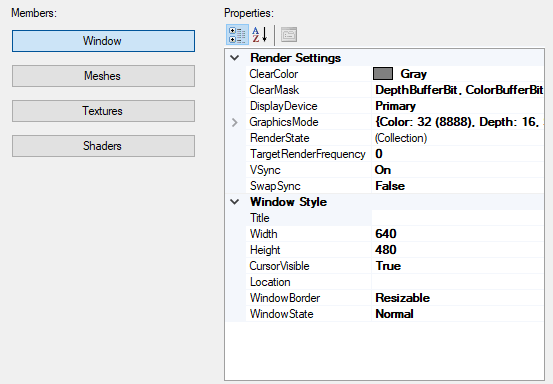The image size is (553, 384).
Task: Open the Textures member
Action: 103,111
